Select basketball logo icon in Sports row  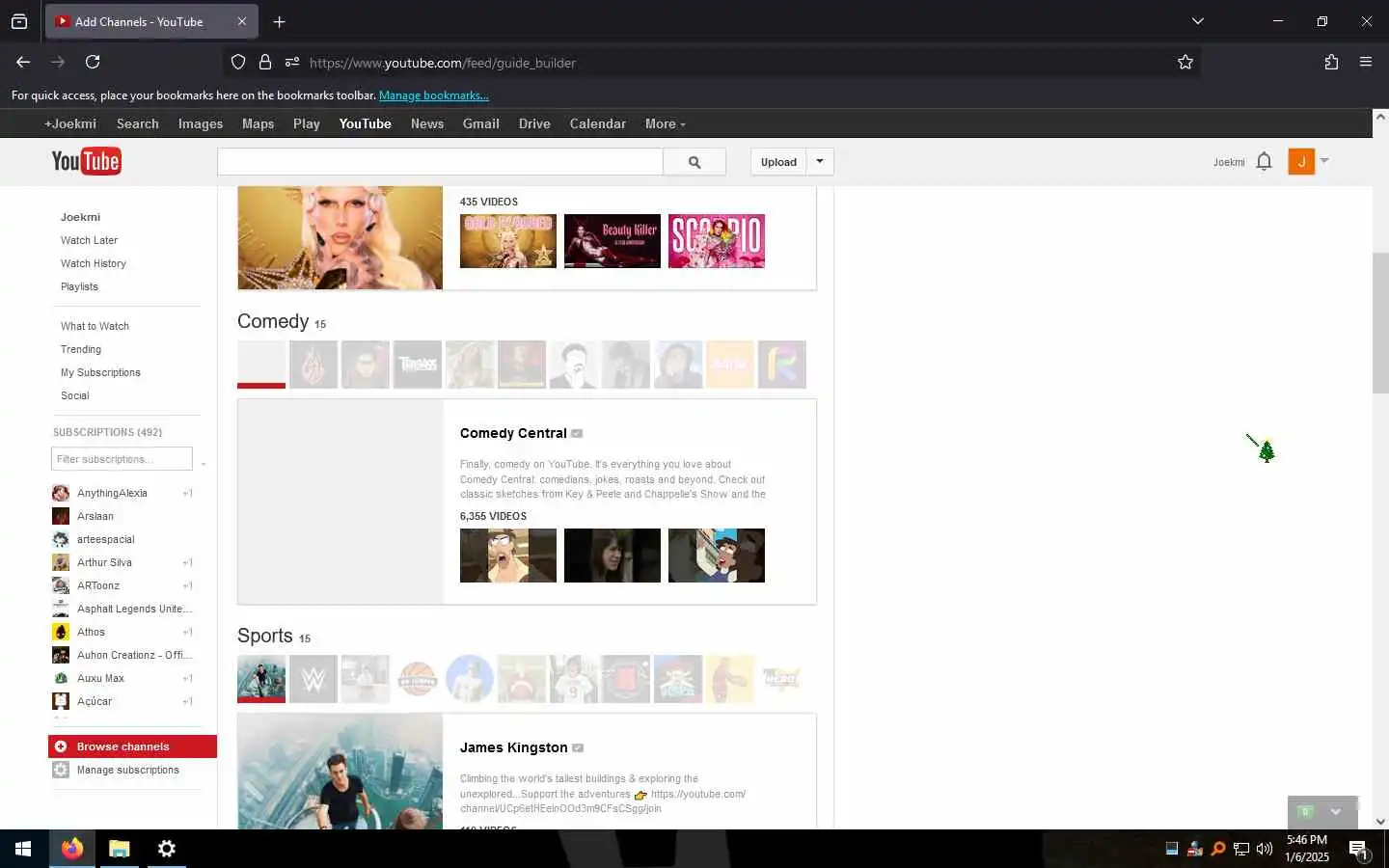pyautogui.click(x=418, y=679)
